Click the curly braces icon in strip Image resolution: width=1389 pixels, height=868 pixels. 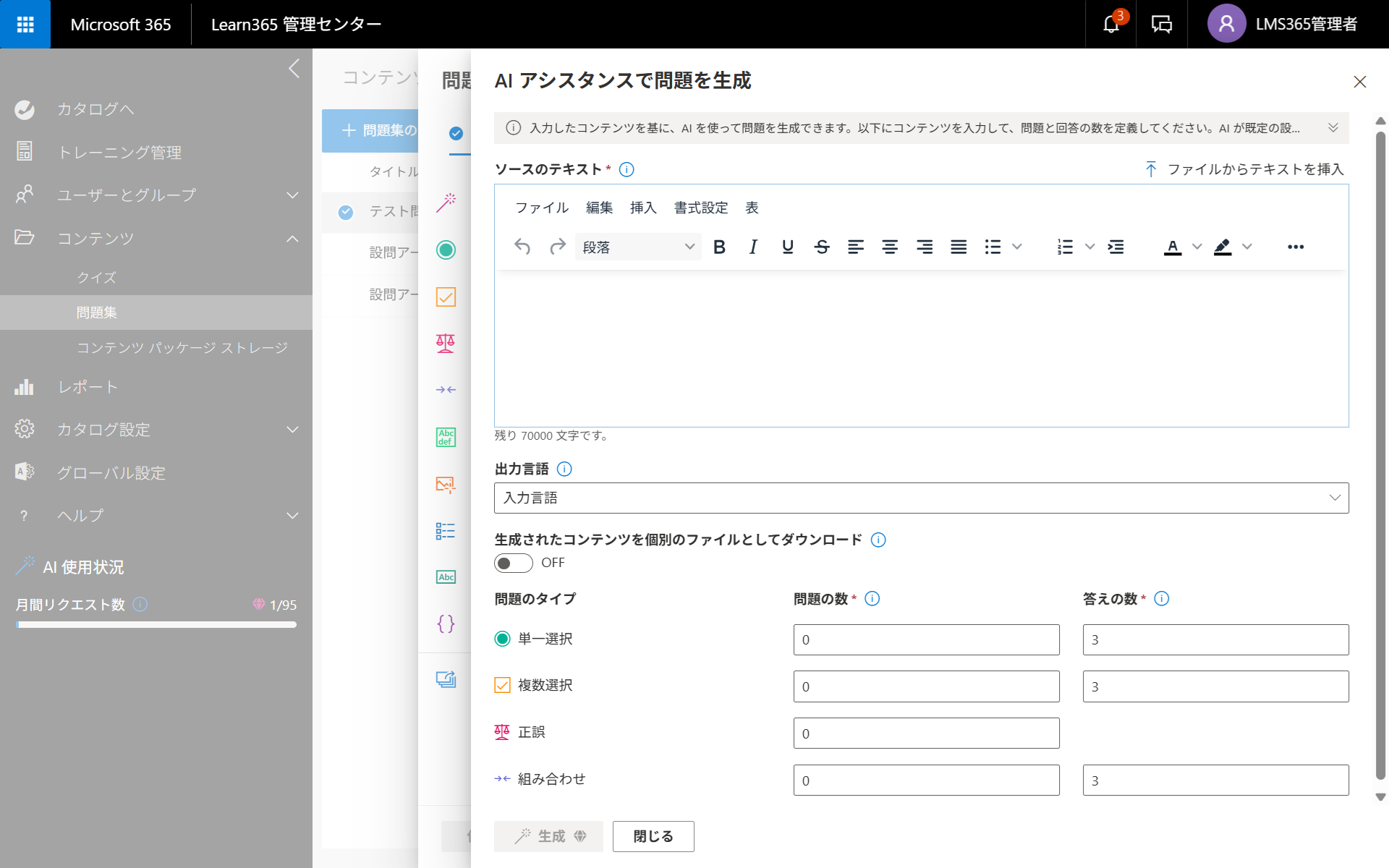coord(446,624)
